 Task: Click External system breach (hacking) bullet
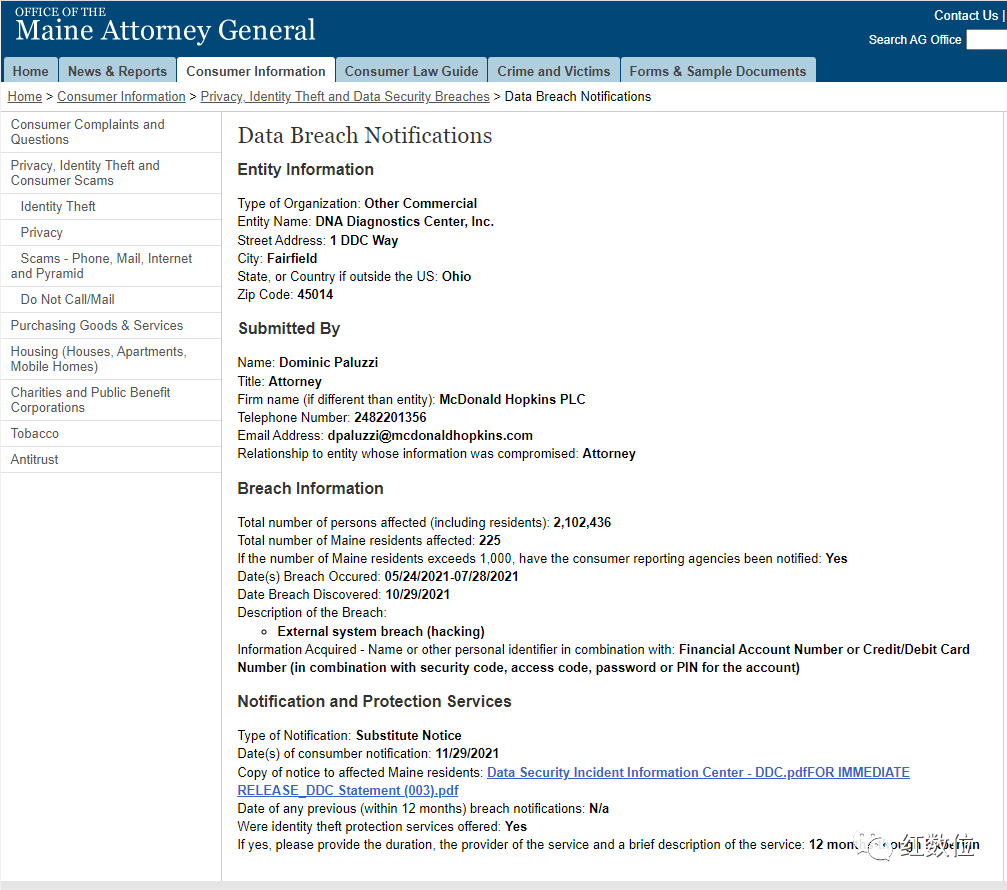(381, 632)
